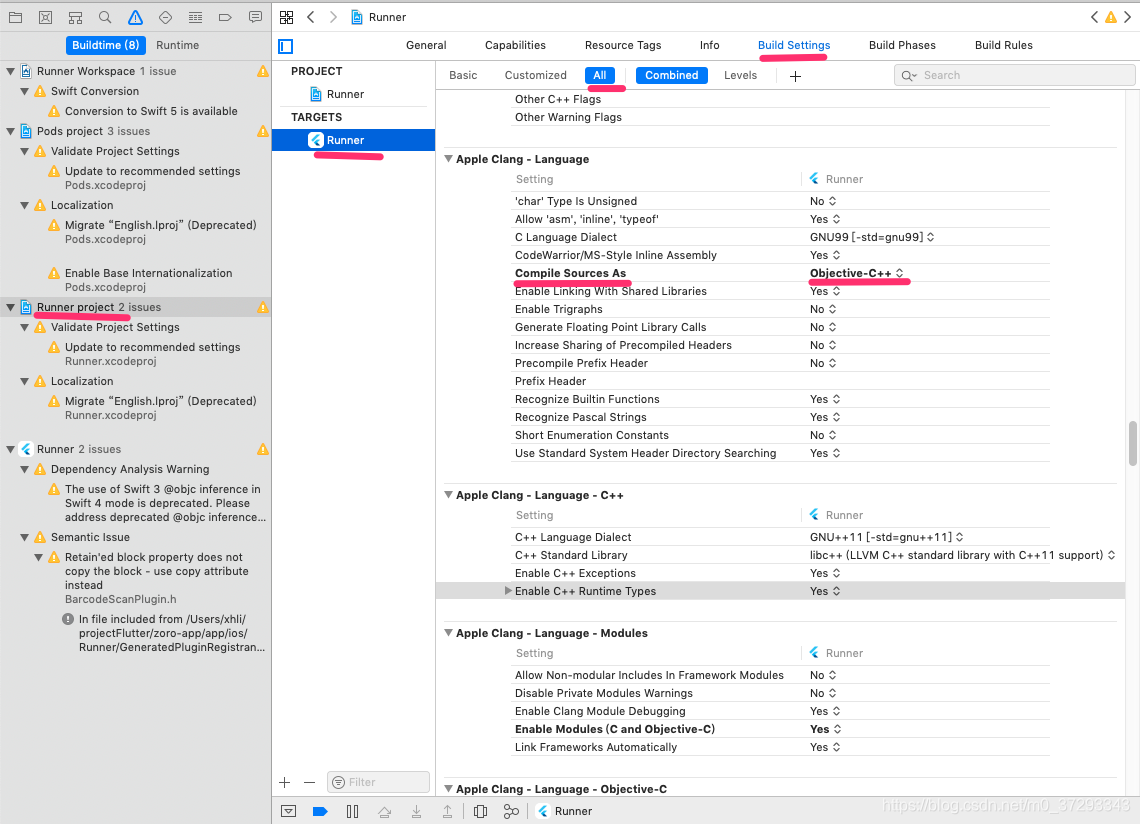
Task: Collapse the Apple Clang - Language section
Action: click(448, 158)
